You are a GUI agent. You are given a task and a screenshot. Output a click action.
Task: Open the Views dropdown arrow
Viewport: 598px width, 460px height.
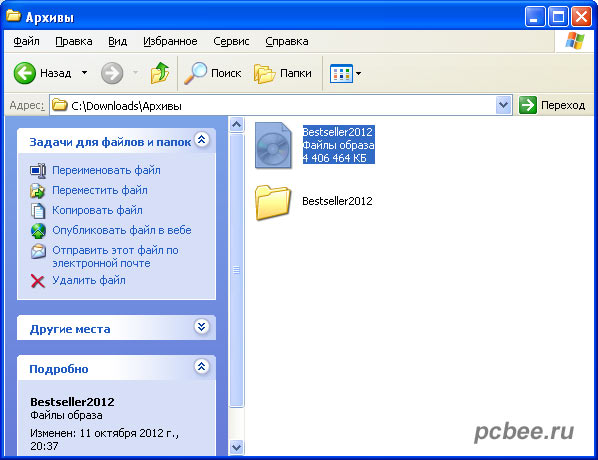(x=358, y=73)
